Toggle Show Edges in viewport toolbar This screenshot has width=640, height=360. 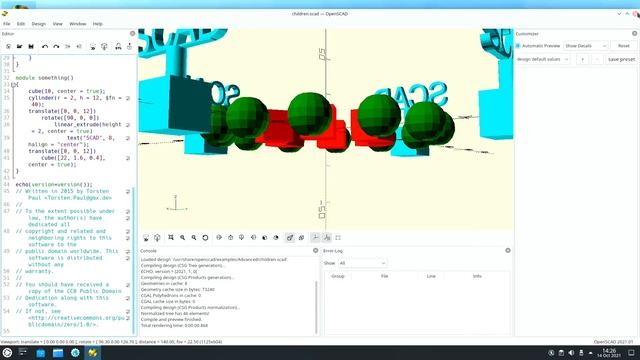(x=338, y=238)
